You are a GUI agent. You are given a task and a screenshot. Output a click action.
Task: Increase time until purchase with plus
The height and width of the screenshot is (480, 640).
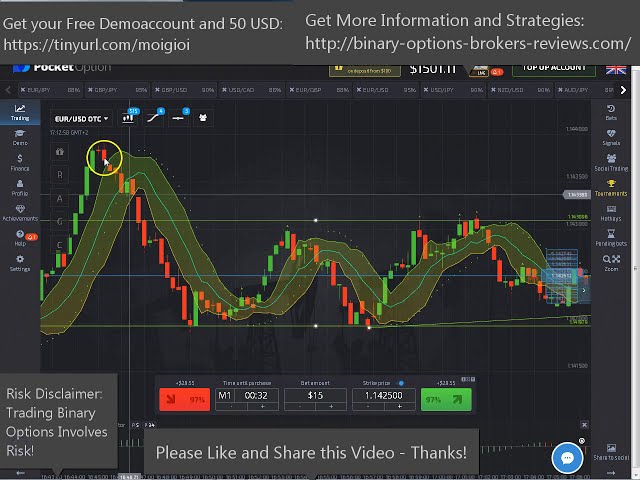pos(262,407)
